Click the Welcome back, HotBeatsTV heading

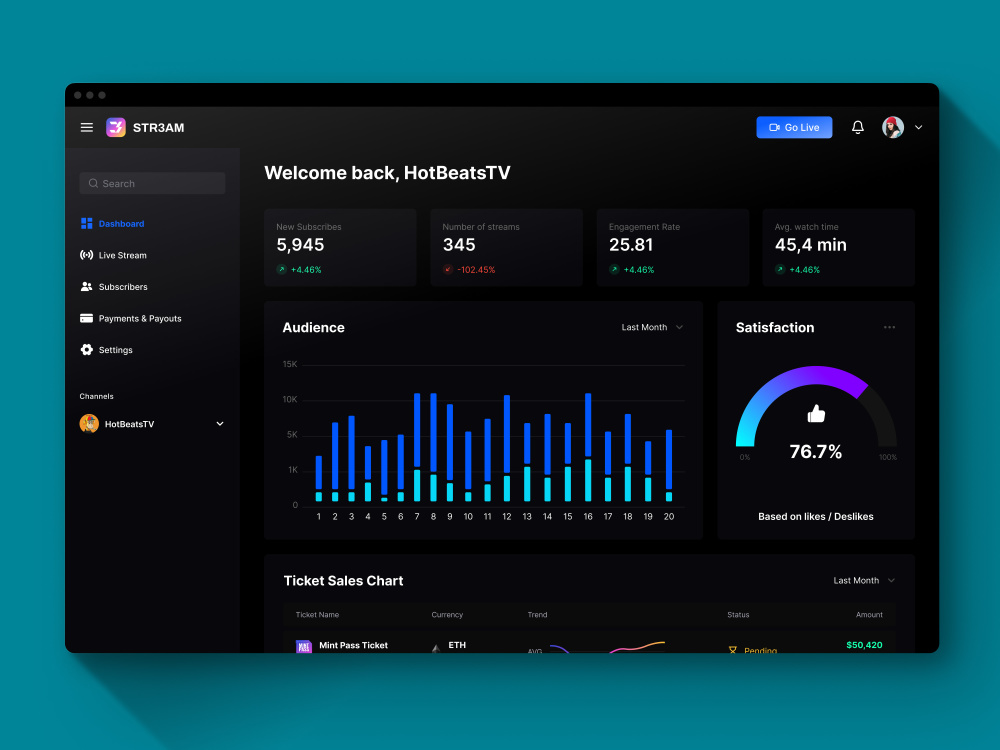(387, 173)
